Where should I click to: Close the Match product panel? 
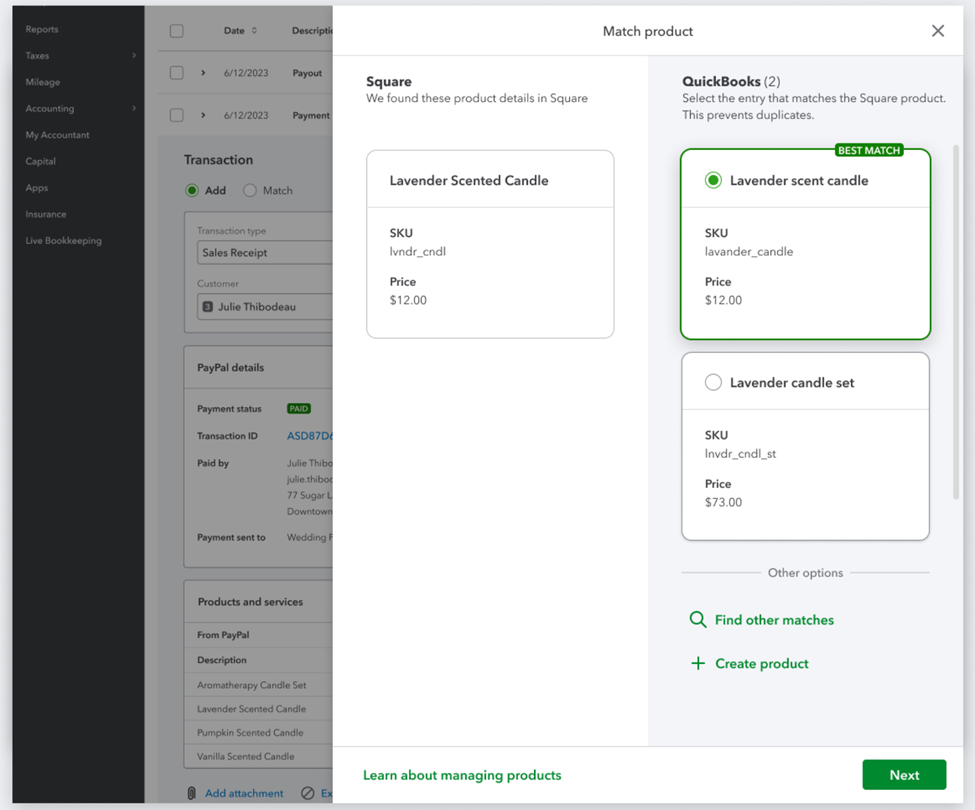pos(938,31)
